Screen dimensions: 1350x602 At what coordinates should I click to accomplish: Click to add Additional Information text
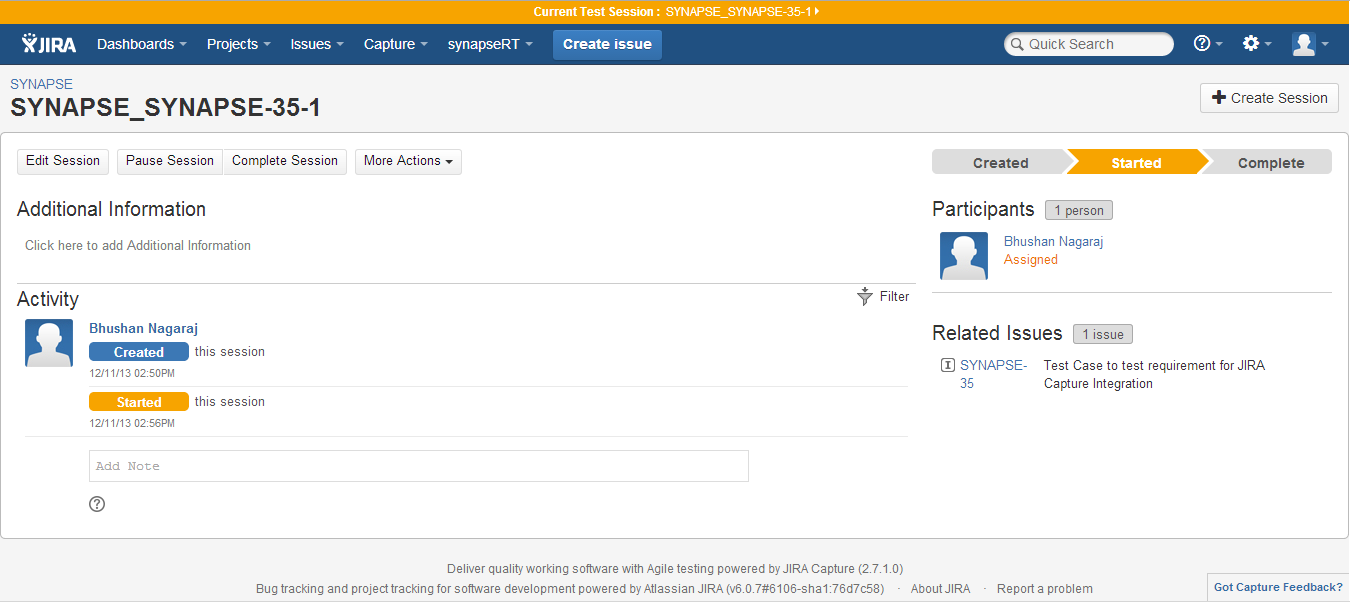pyautogui.click(x=138, y=246)
